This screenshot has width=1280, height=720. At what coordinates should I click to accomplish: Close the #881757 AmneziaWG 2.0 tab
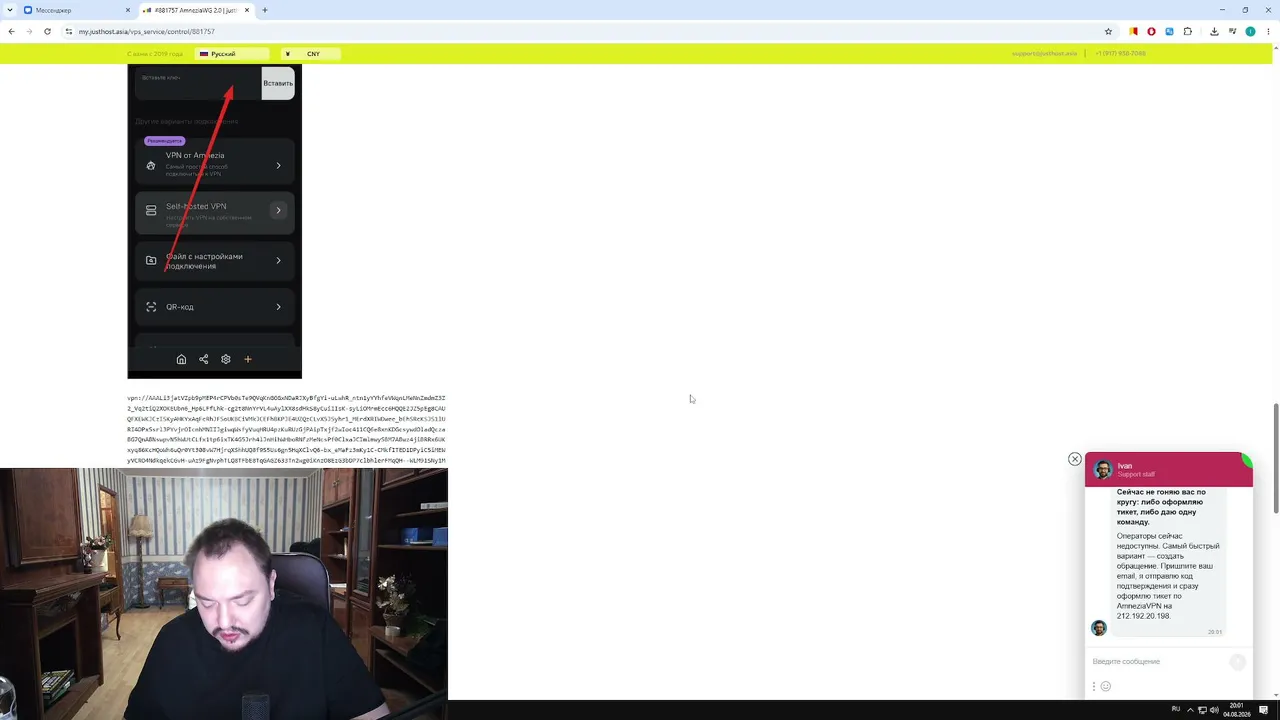click(247, 10)
